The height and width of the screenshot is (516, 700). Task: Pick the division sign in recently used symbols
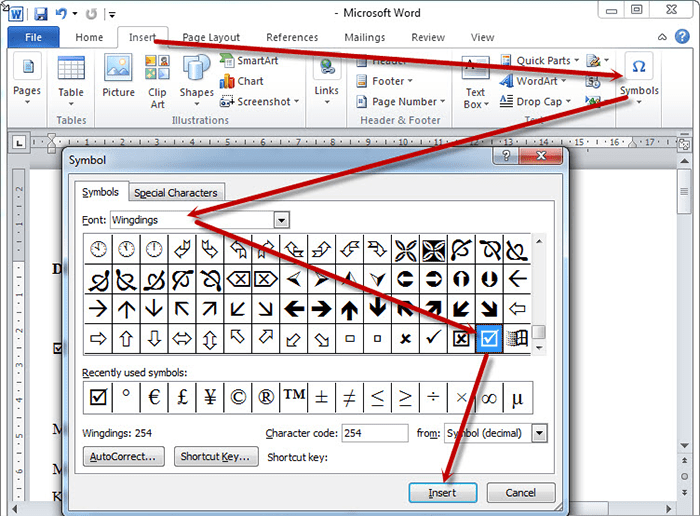tap(433, 397)
